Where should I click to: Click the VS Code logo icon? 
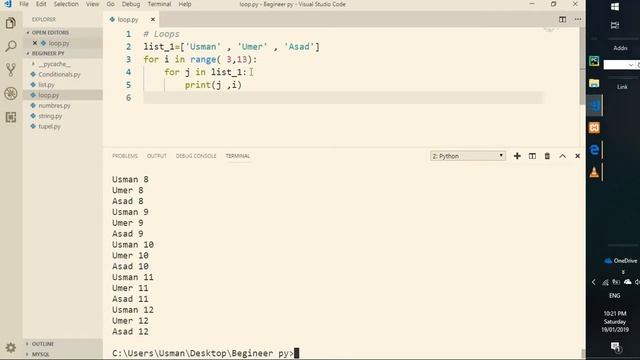point(7,4)
